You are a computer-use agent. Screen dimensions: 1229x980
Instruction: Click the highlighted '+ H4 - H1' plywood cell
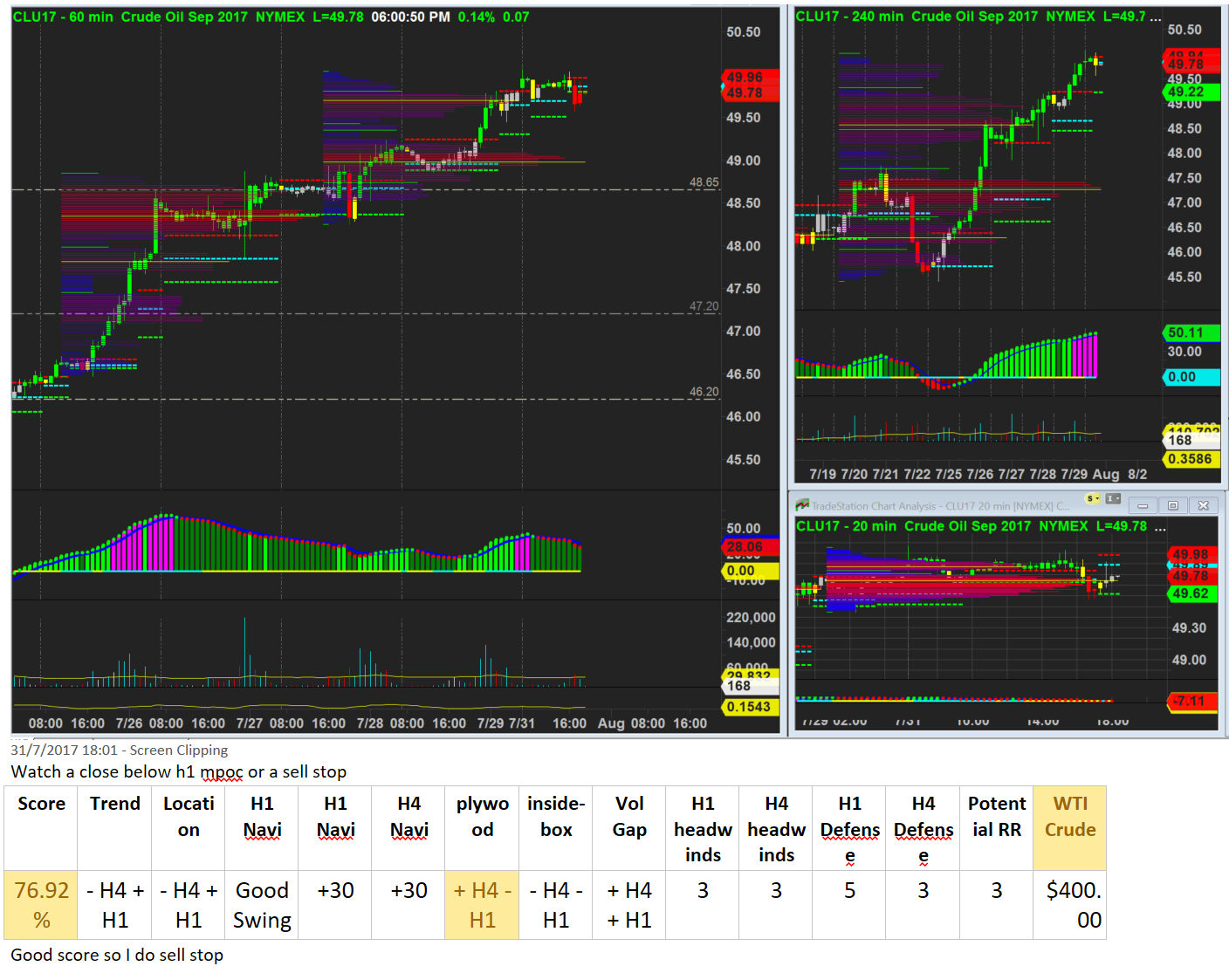coord(482,905)
